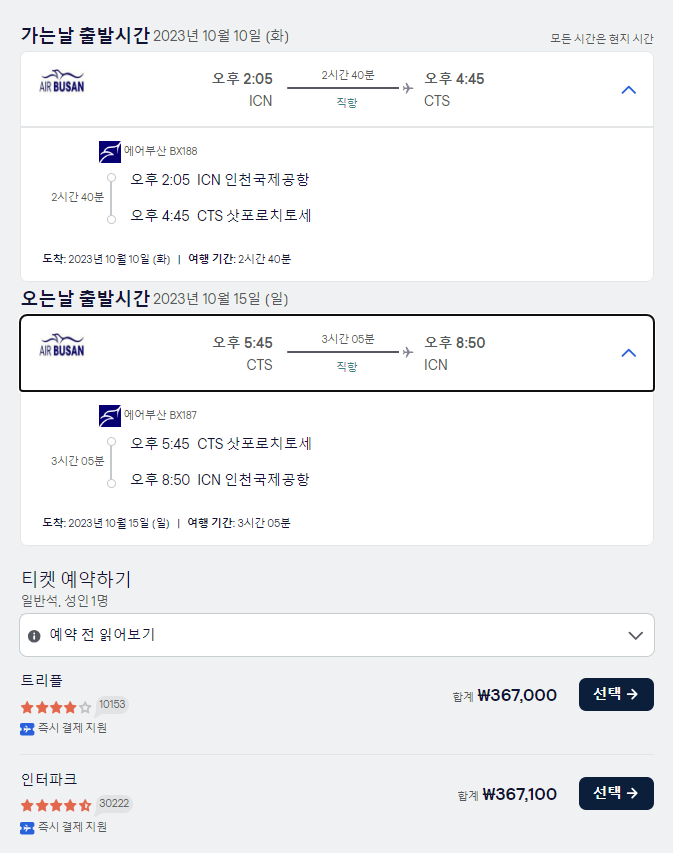
Task: Click the 30222 review count badge
Action: pyautogui.click(x=114, y=803)
